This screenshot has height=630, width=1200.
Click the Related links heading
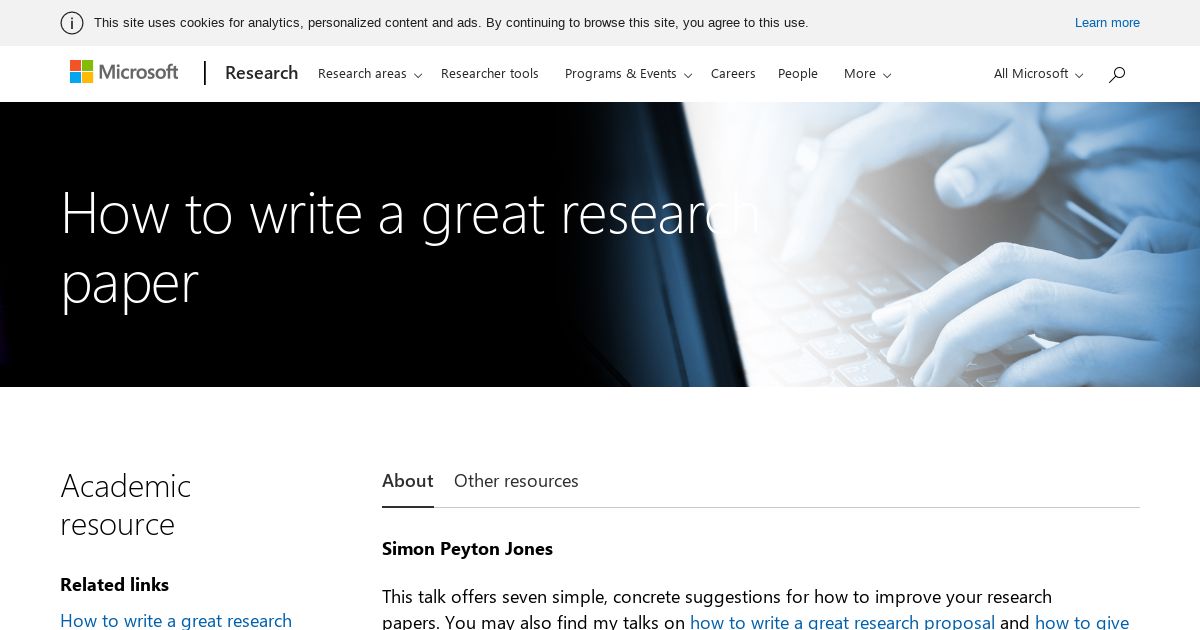[114, 585]
